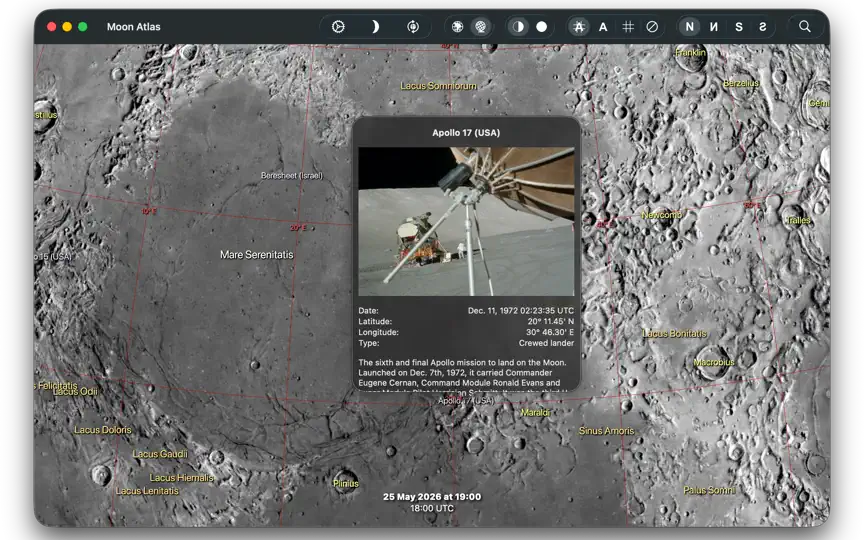
Task: Open the clock time settings icon
Action: pyautogui.click(x=338, y=26)
